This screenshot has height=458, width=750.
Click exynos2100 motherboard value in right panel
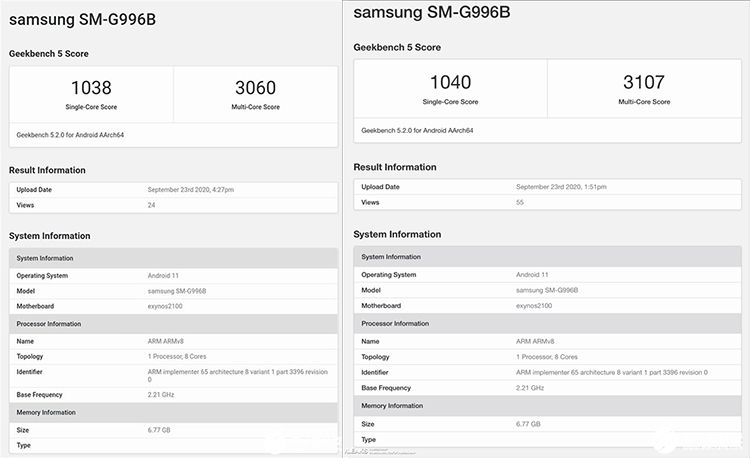[x=534, y=306]
